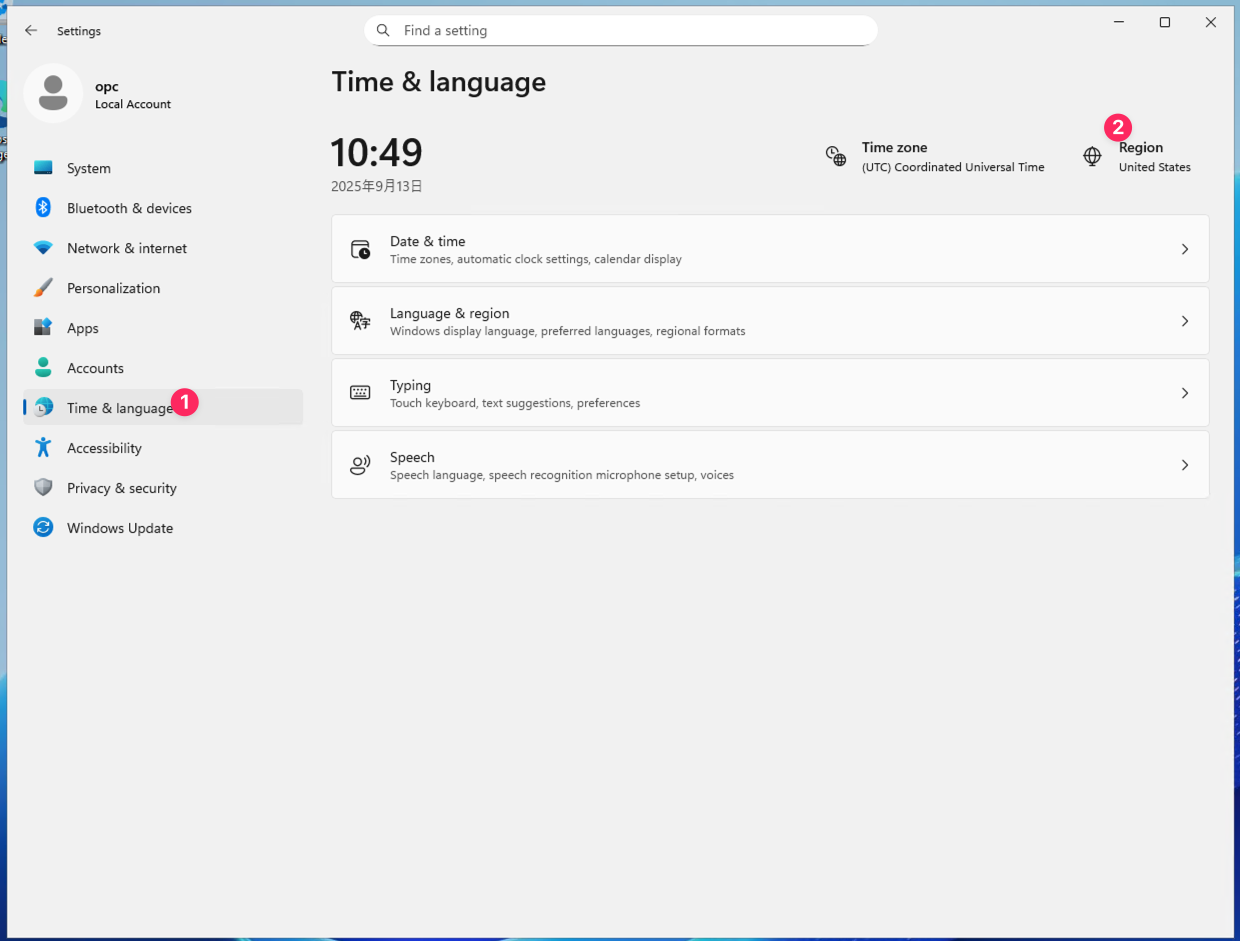Click the Accessibility figure icon
The image size is (1240, 941).
(x=43, y=448)
